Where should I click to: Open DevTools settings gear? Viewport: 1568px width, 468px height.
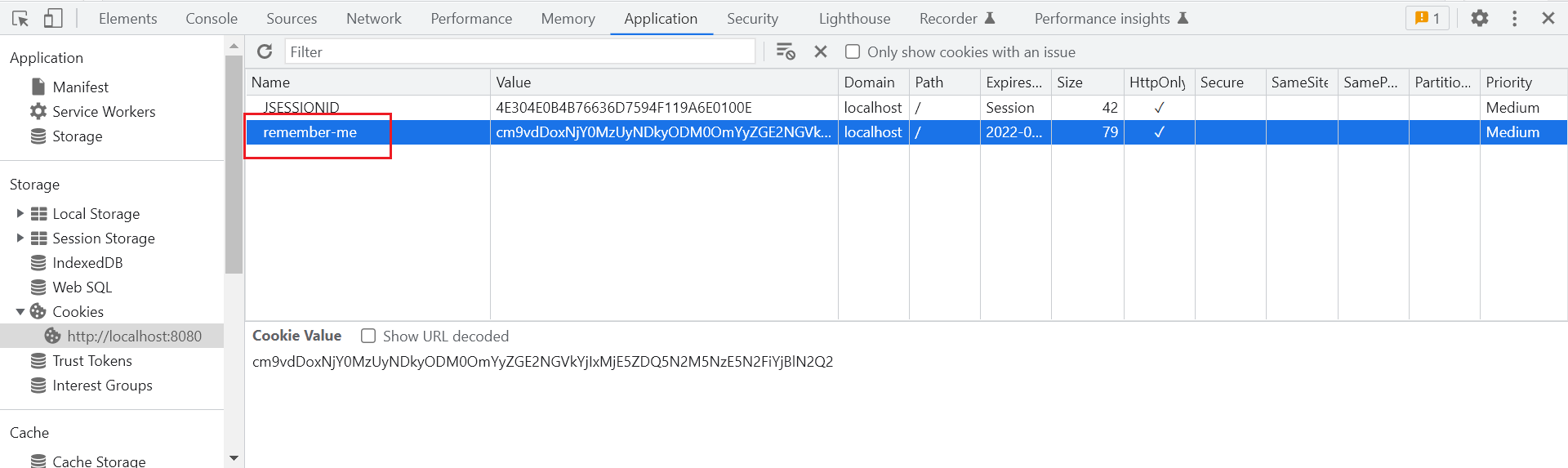pos(1479,18)
